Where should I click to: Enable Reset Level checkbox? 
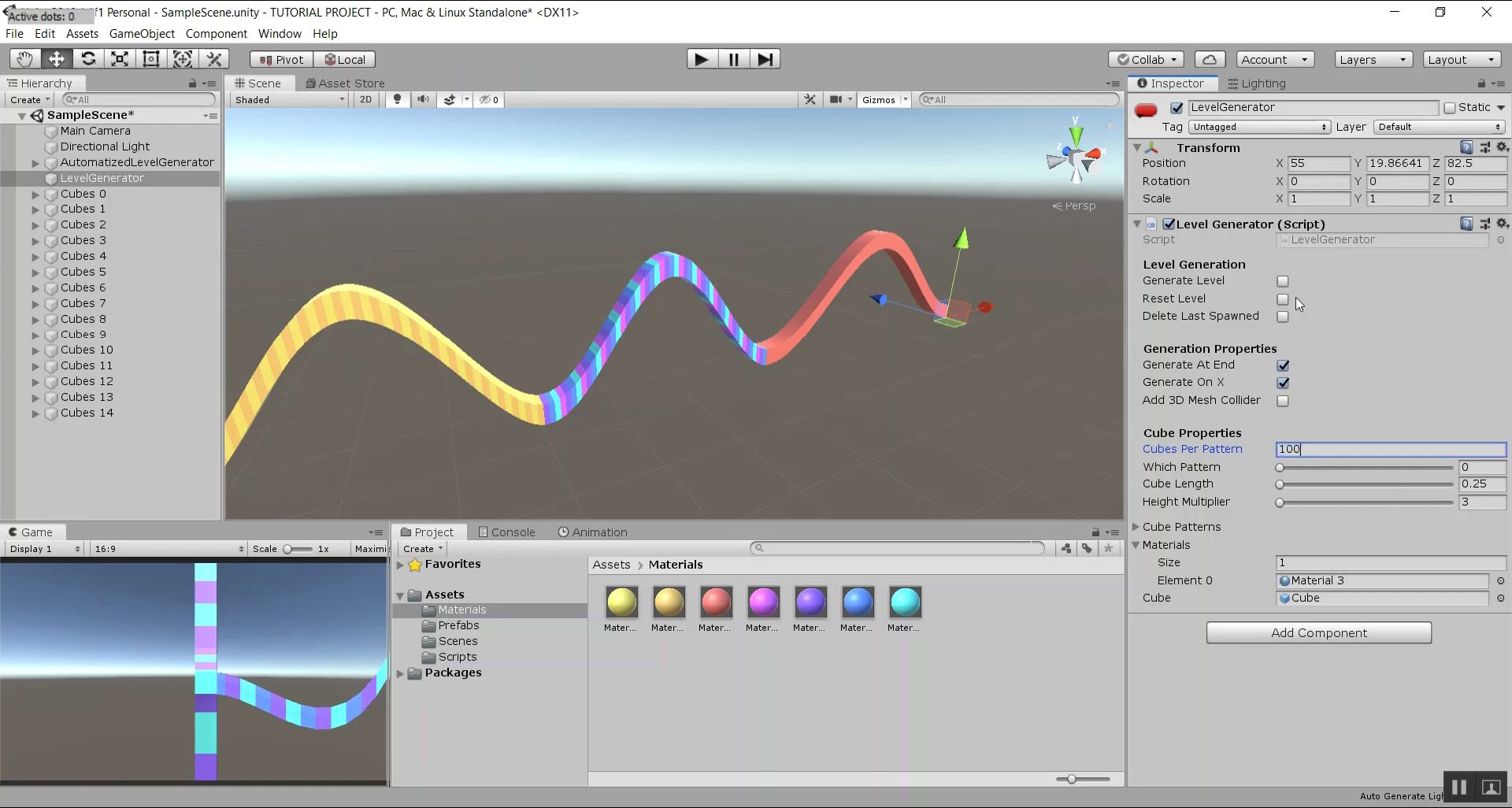coord(1283,299)
